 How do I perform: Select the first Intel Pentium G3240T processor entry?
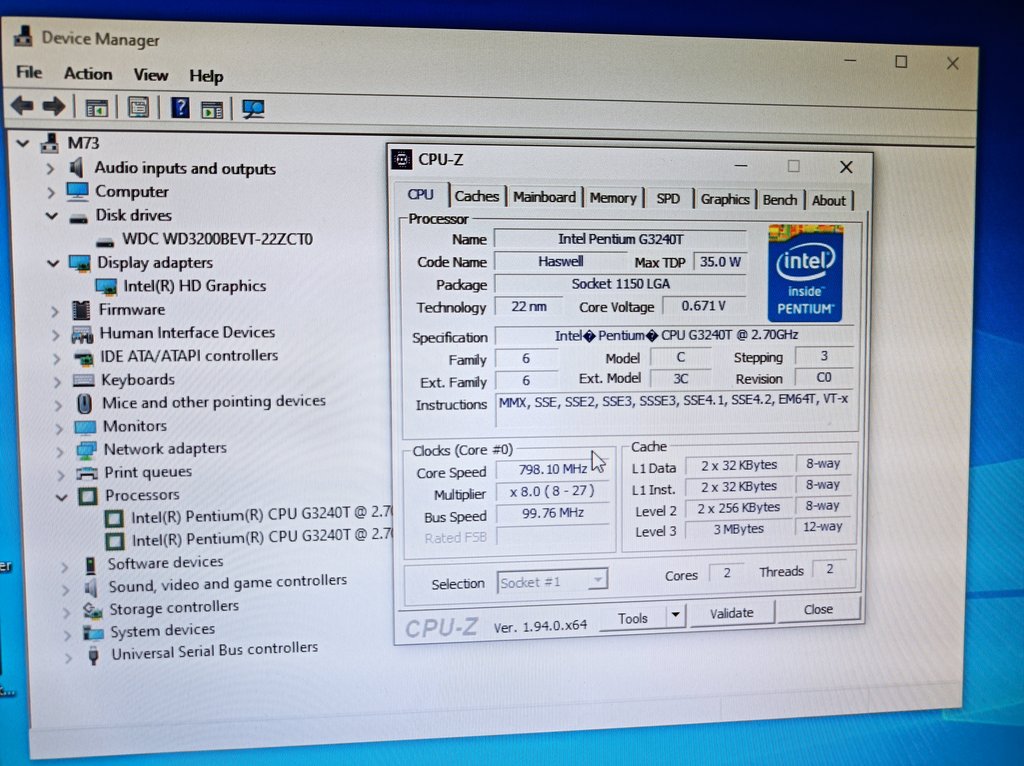pos(261,516)
